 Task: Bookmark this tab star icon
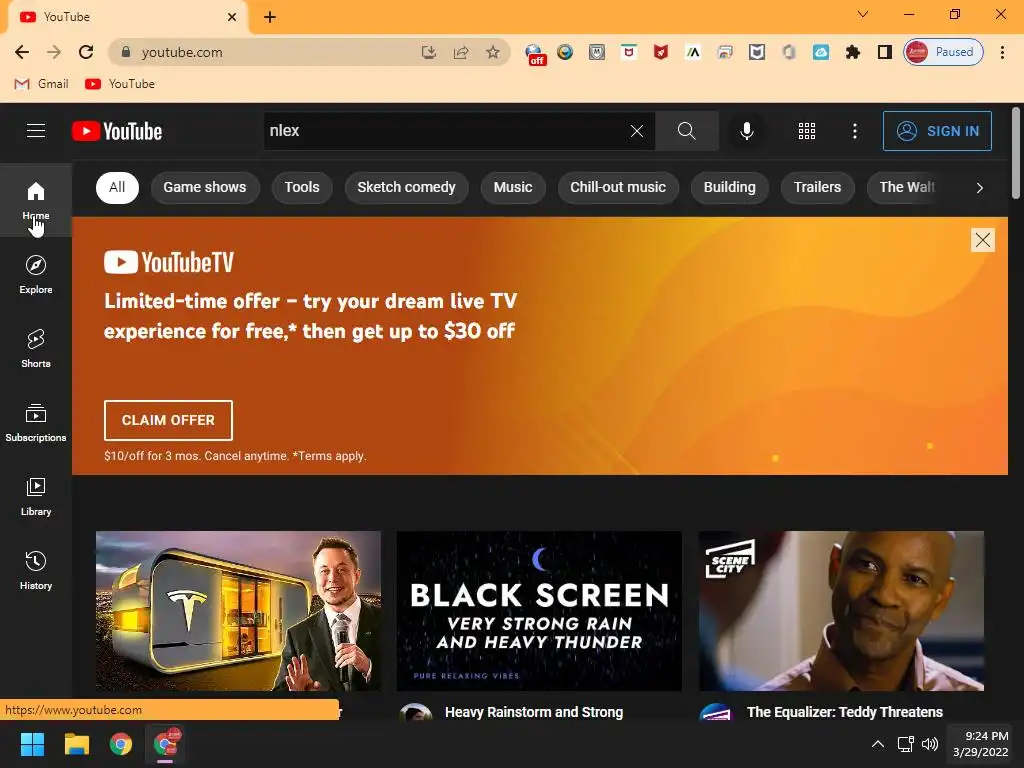click(492, 52)
